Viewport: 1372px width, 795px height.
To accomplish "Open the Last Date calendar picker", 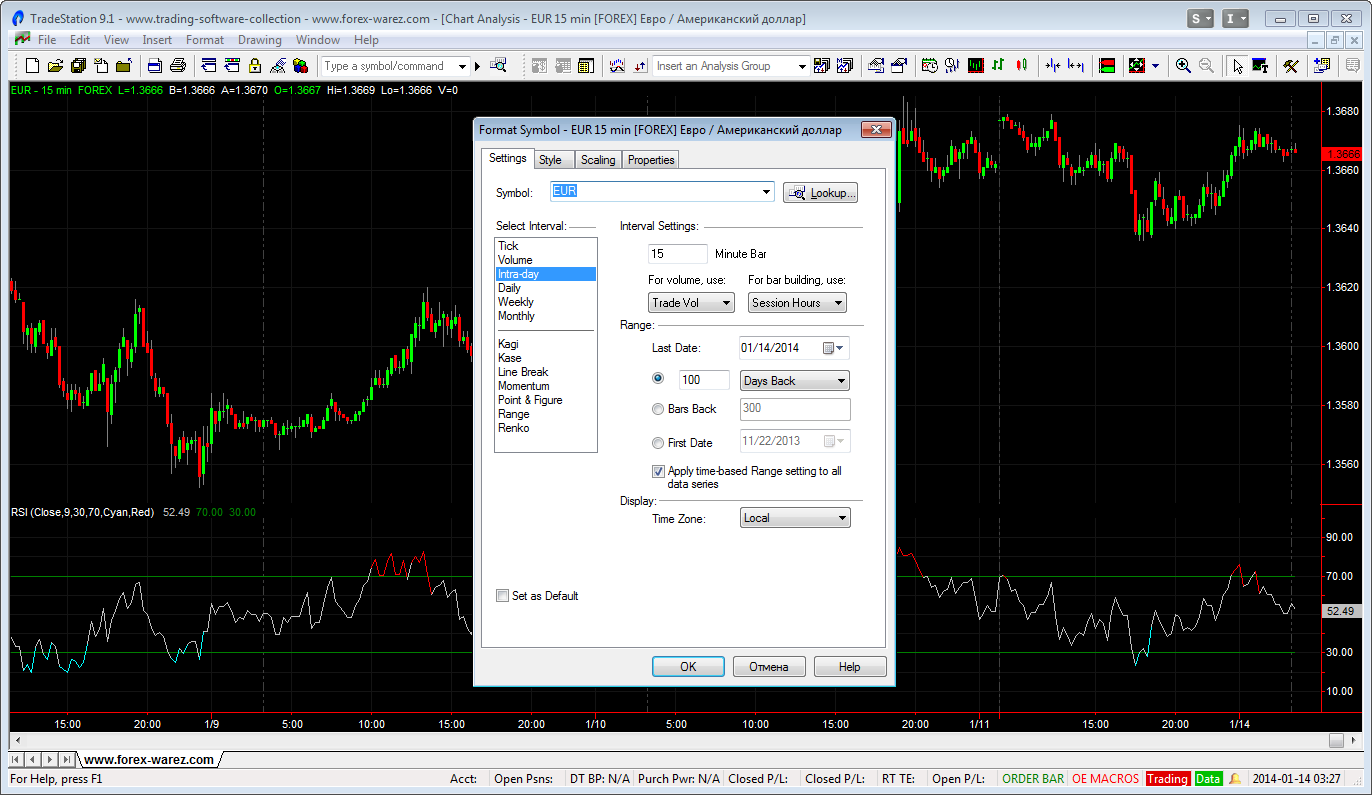I will click(833, 348).
